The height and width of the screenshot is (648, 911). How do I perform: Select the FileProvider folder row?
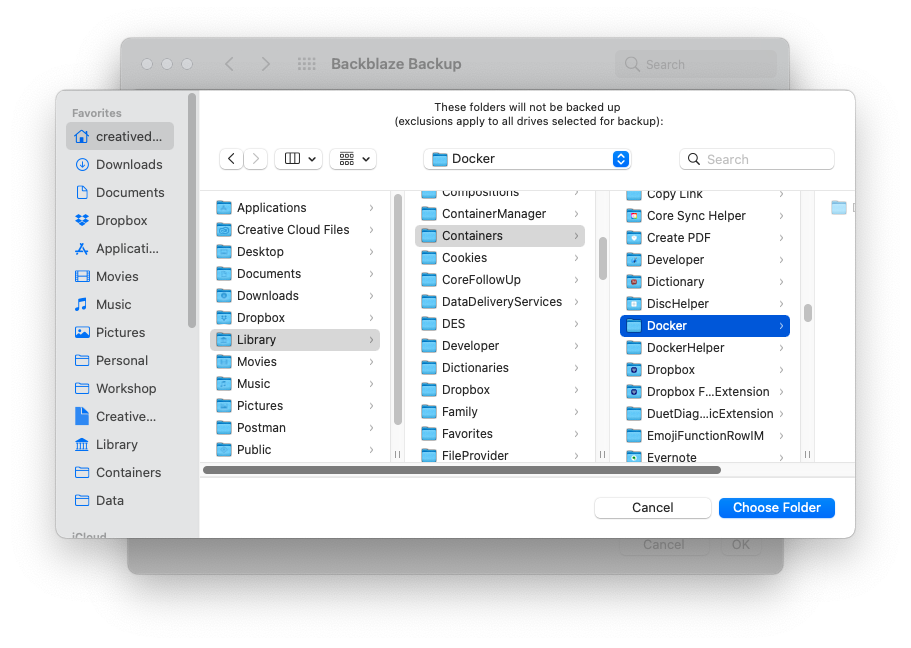[500, 456]
